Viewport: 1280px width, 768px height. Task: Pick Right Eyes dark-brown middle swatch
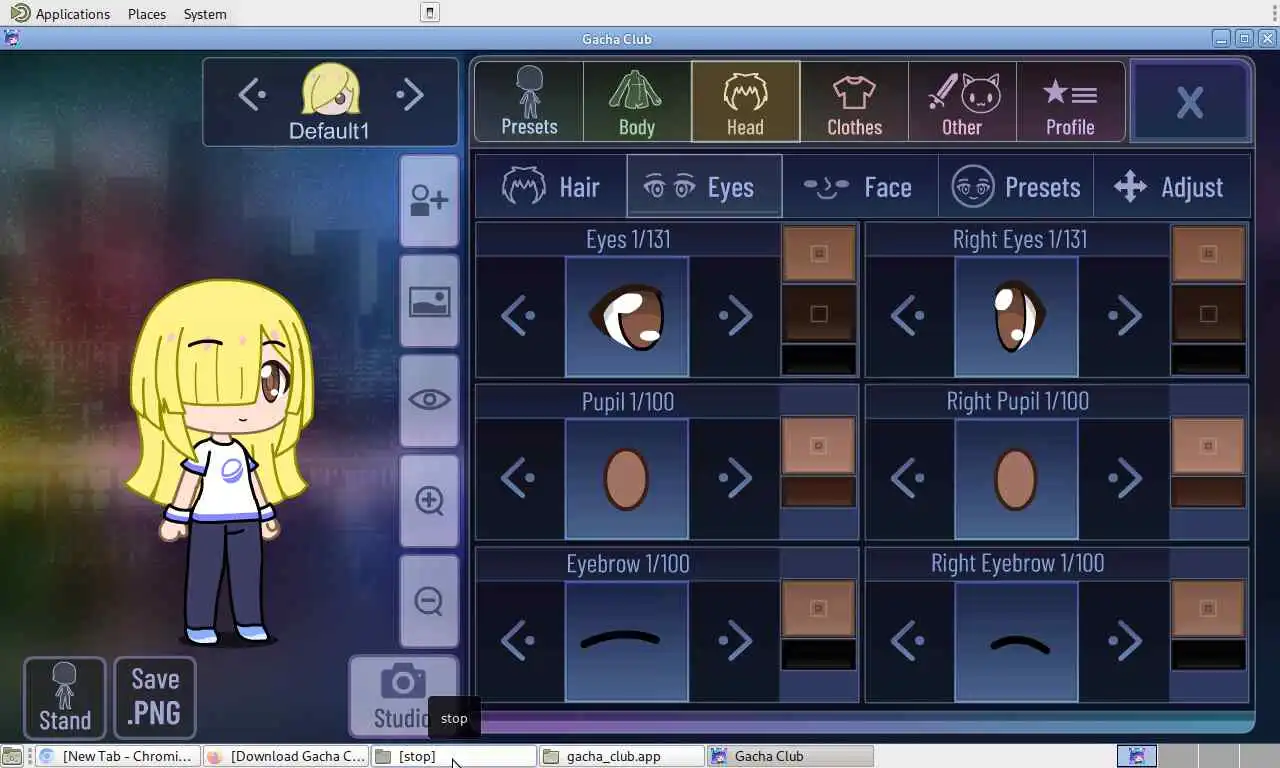pos(1208,314)
